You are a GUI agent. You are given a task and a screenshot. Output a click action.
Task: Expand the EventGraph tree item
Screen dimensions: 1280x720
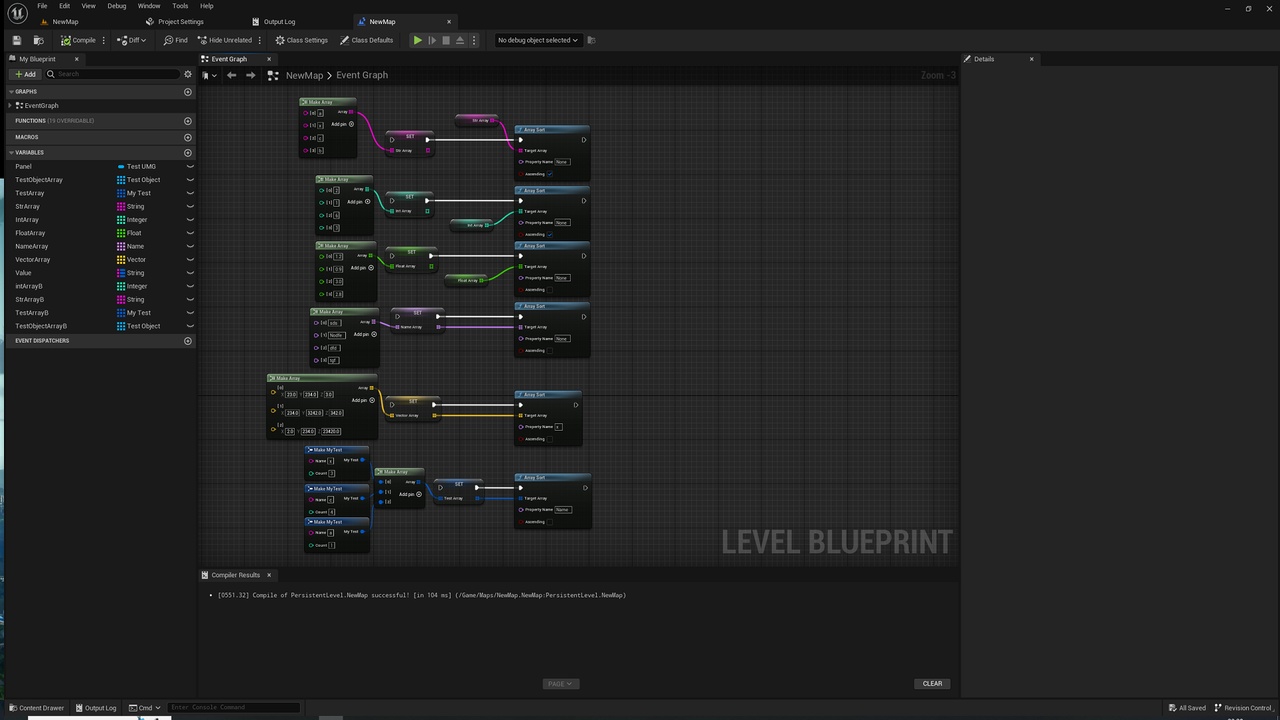tap(10, 105)
